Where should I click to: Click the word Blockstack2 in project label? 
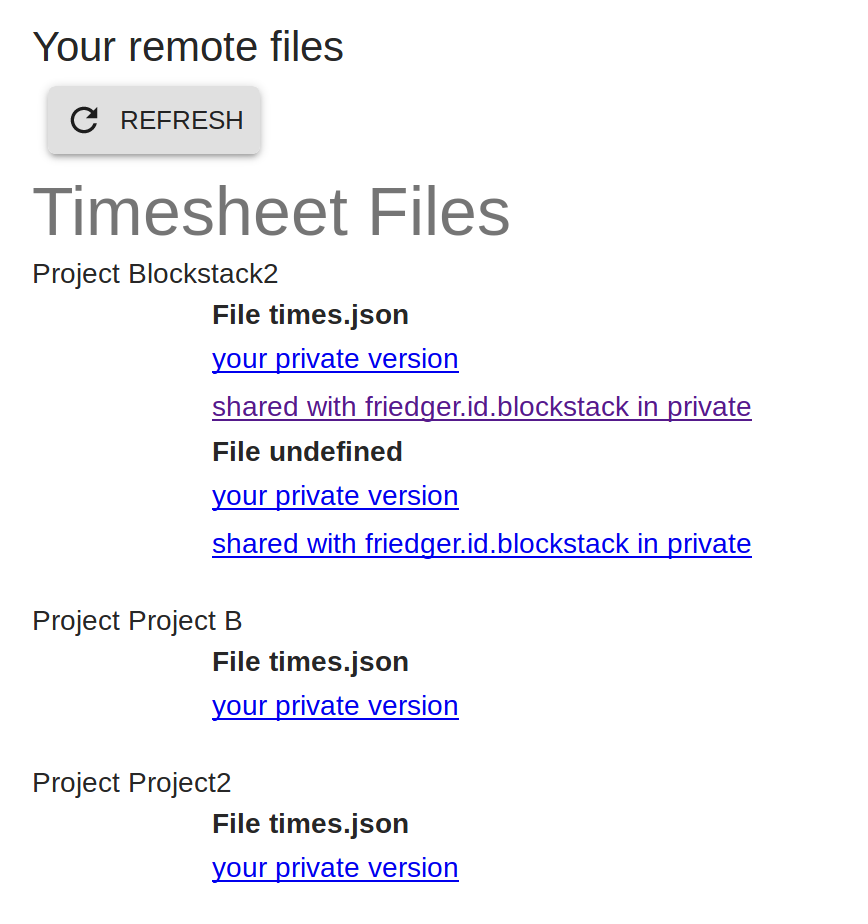click(x=203, y=274)
